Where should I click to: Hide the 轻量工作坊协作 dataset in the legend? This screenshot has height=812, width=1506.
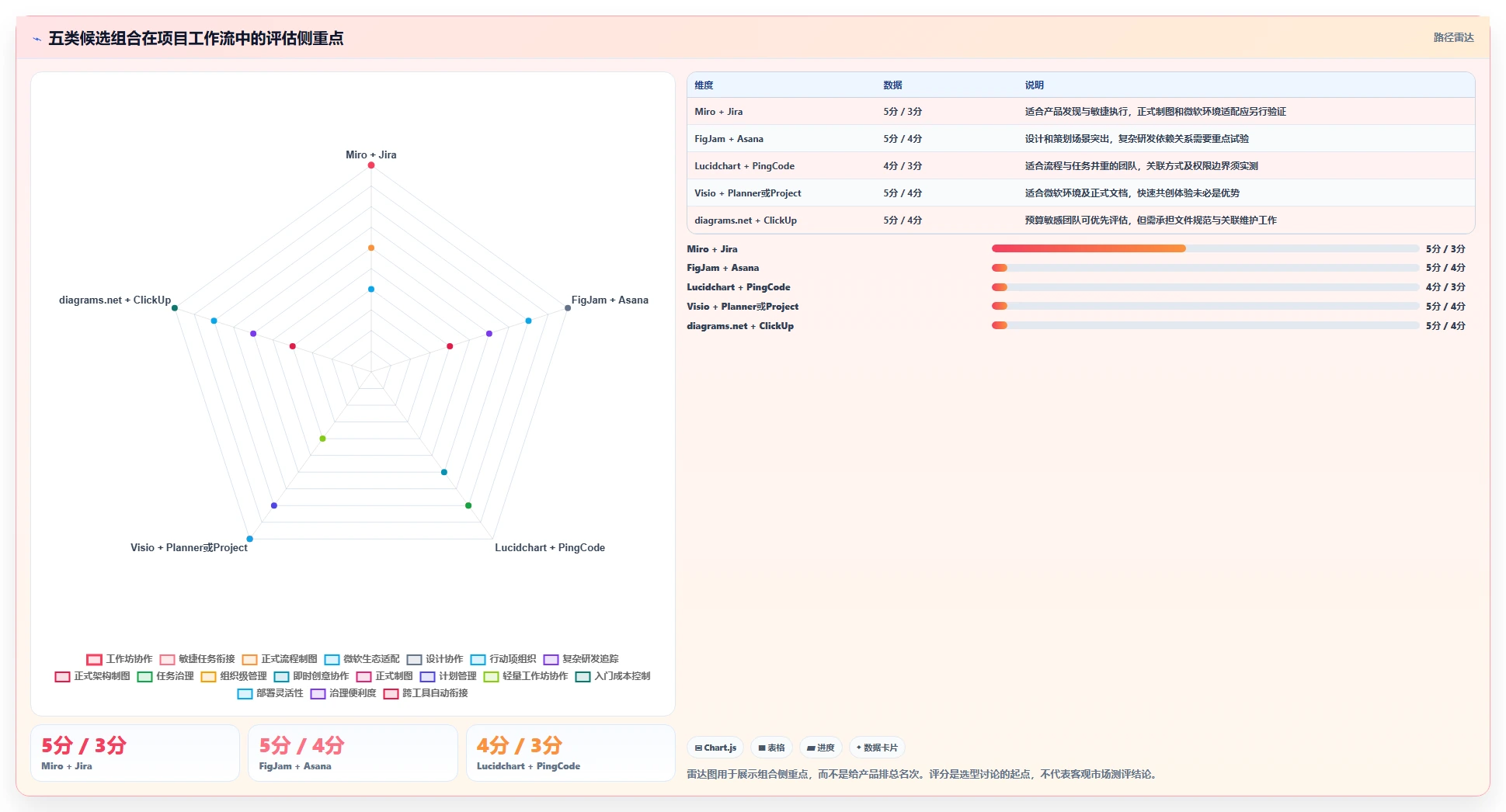tap(526, 676)
